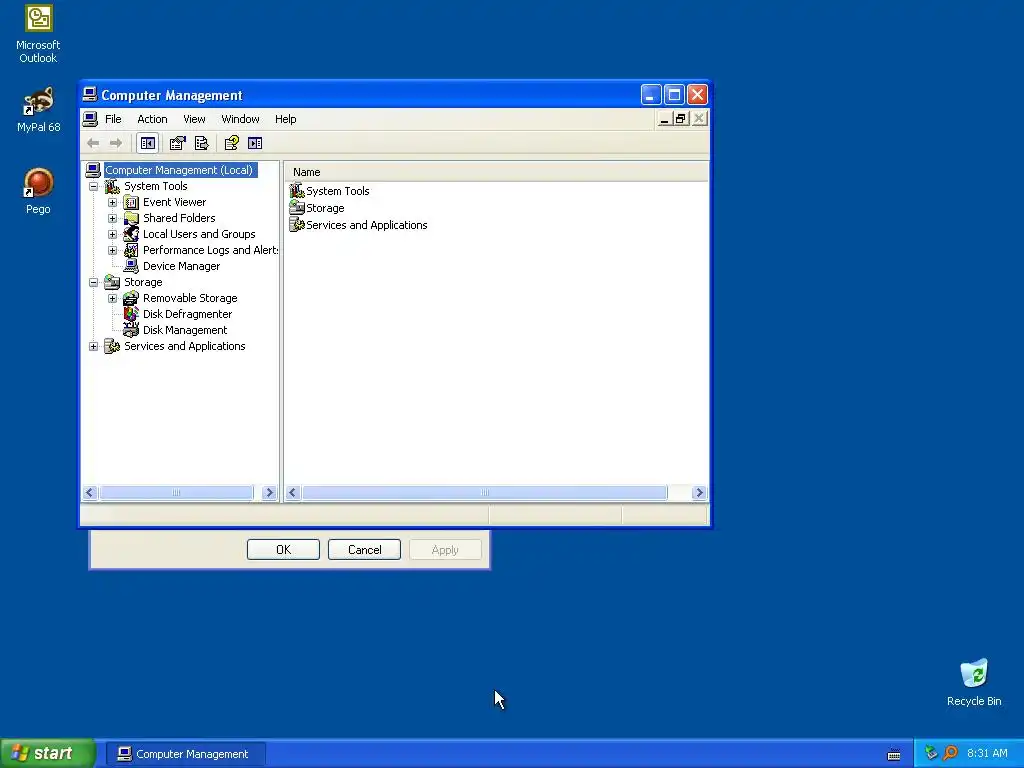Screen dimensions: 1024x768
Task: Open Device Manager in the tree
Action: click(x=182, y=266)
